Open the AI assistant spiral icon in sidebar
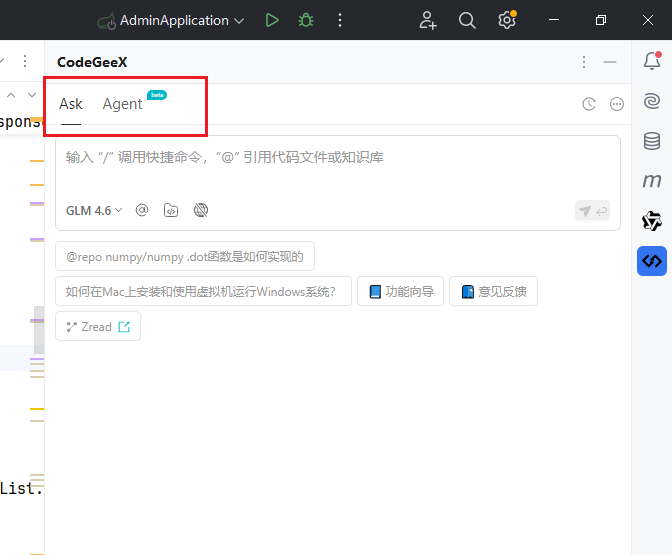Viewport: 672px width, 555px height. tap(652, 101)
